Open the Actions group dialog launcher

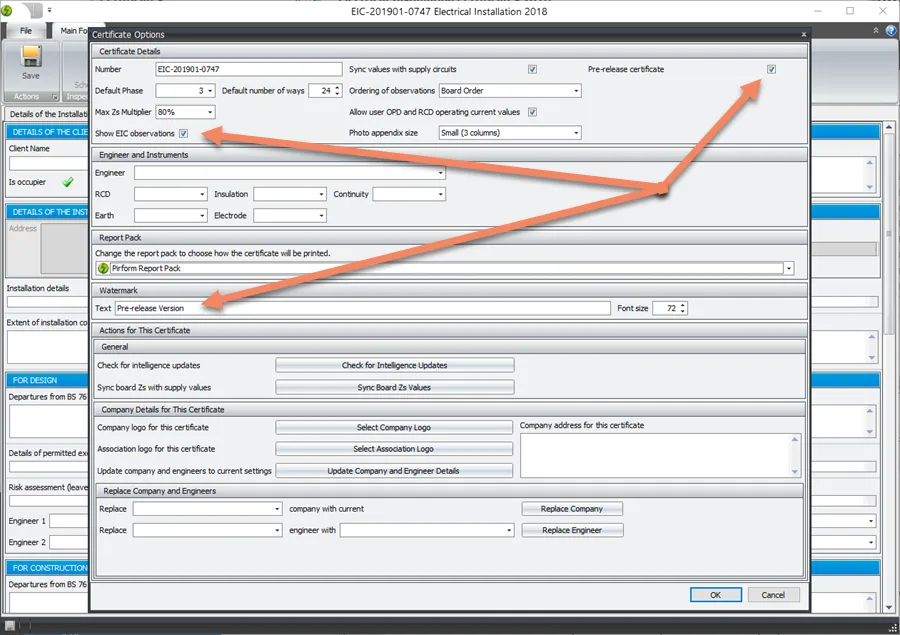pos(56,96)
